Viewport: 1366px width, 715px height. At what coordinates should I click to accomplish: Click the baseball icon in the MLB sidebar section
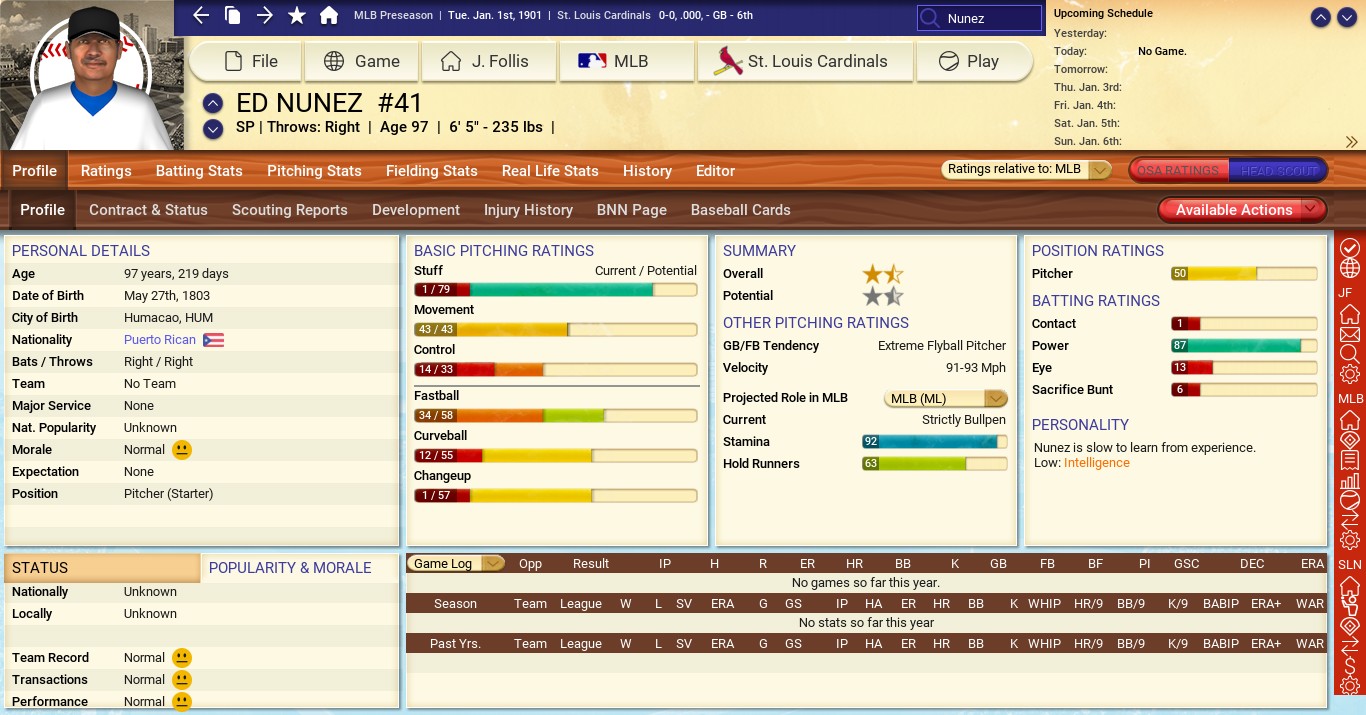point(1350,500)
